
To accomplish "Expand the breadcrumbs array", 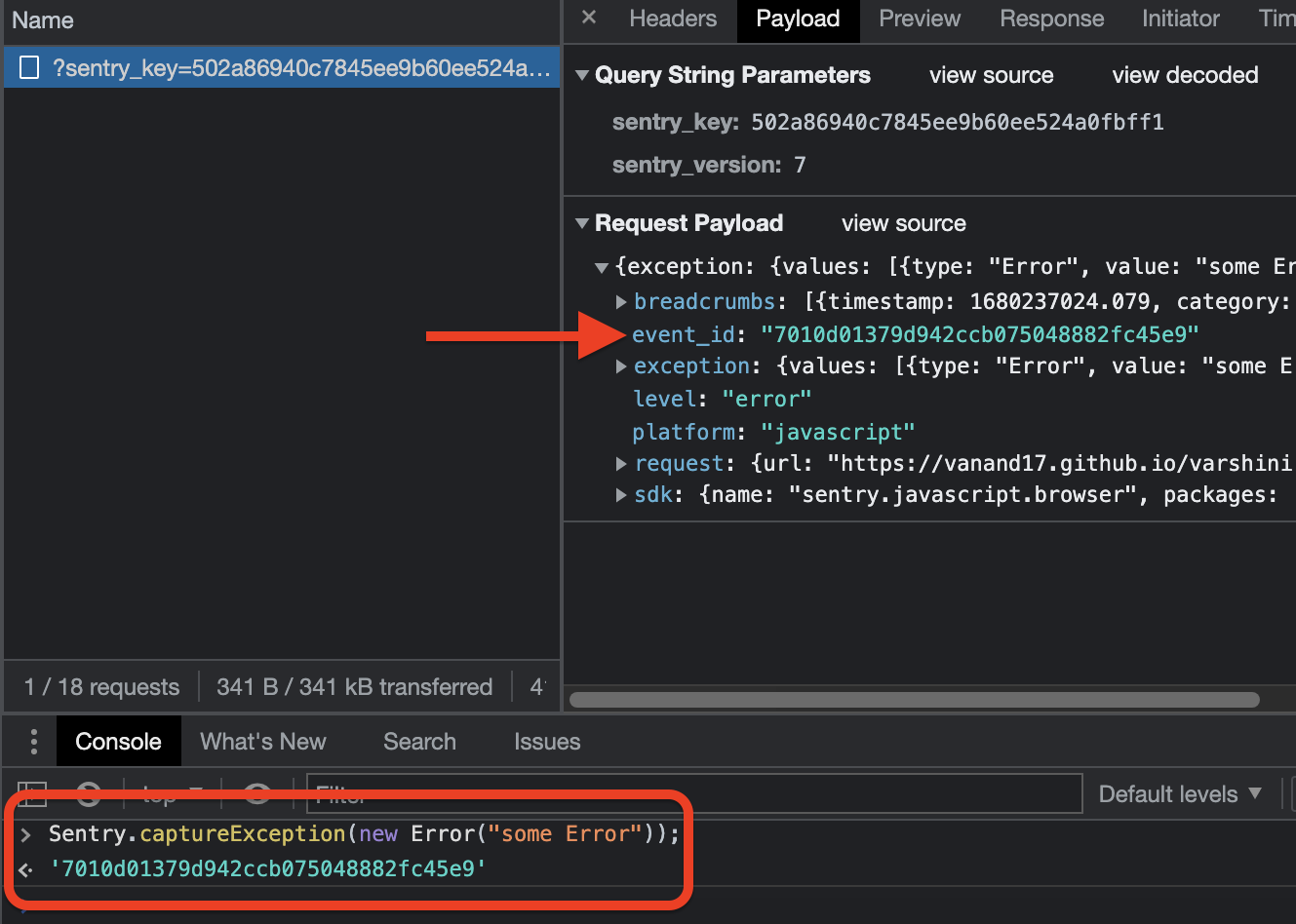I will (621, 301).
